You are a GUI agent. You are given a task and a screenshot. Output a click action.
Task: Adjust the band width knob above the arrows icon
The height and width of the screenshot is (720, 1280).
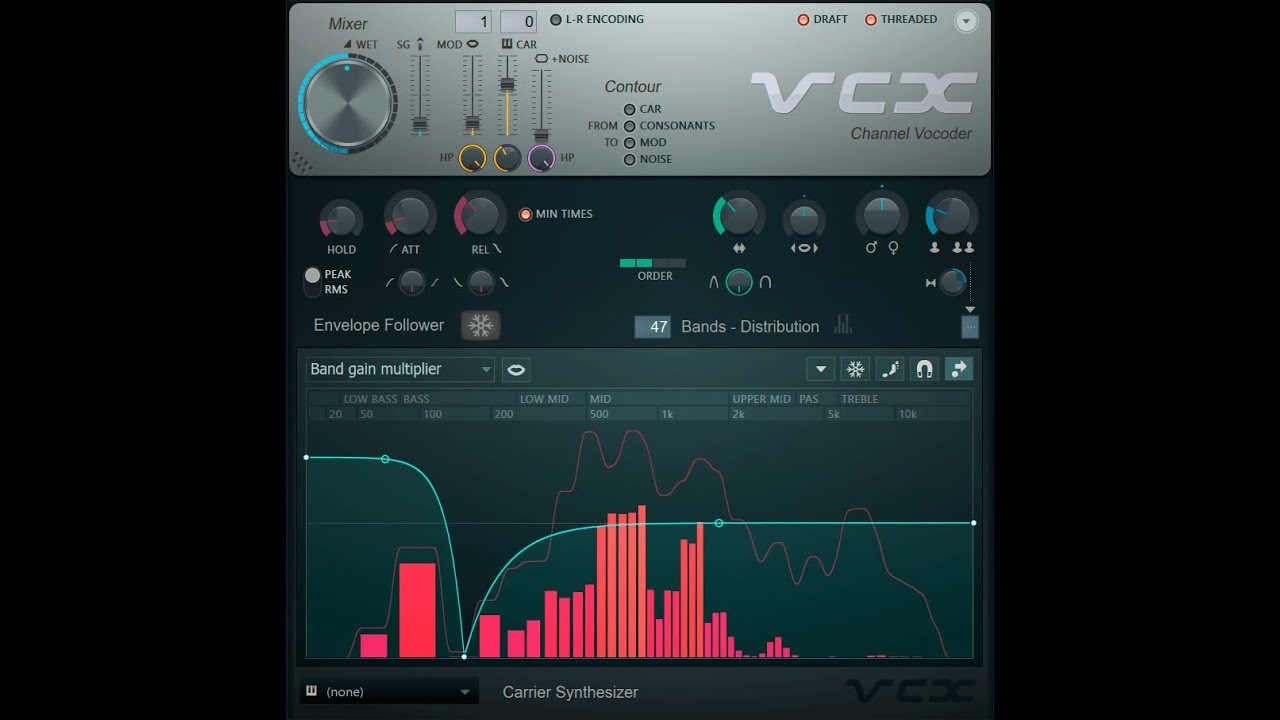tap(739, 216)
